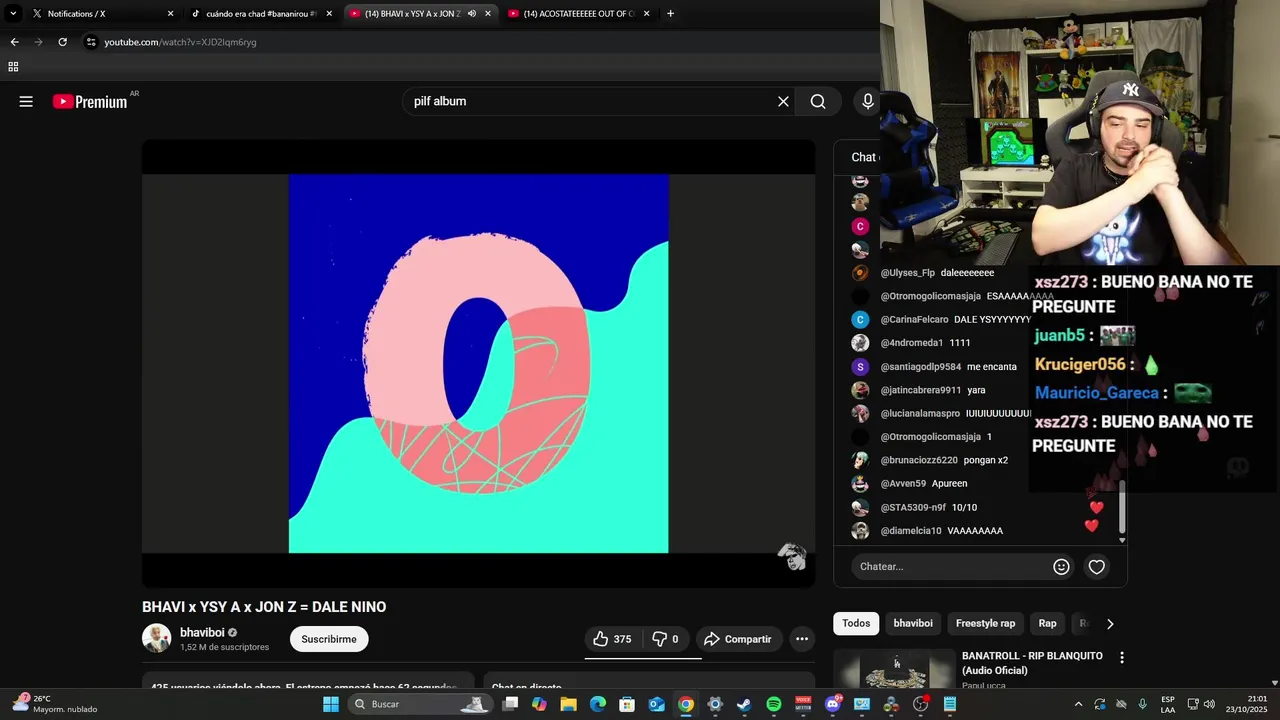This screenshot has height=720, width=1280.
Task: Send a heart reaction in chat
Action: click(x=1097, y=567)
